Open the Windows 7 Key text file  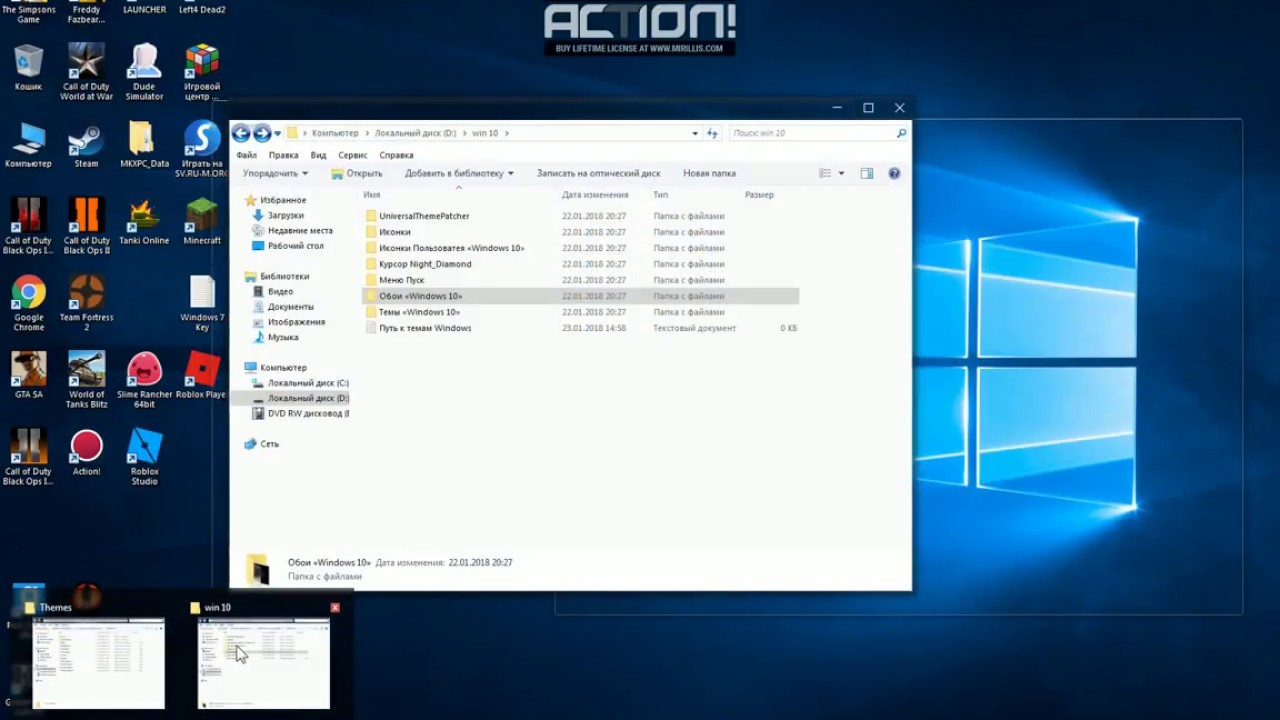point(202,303)
